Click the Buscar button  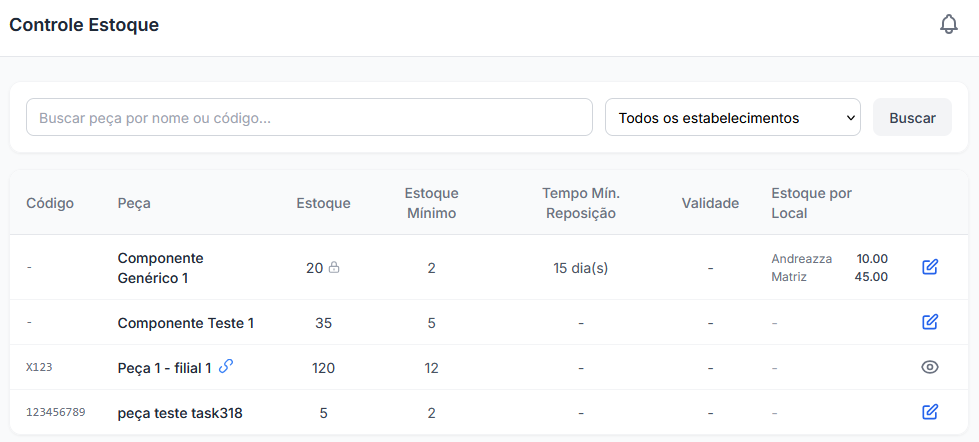click(x=912, y=117)
